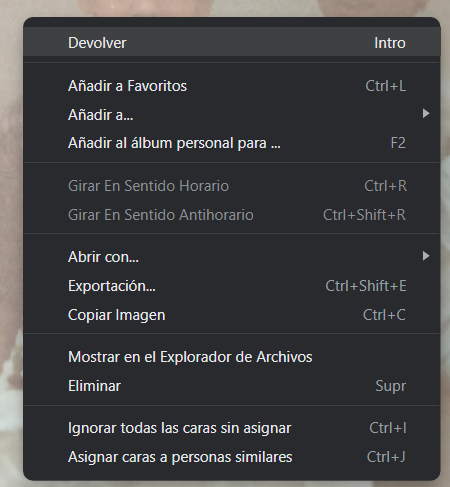Click Ignorar todas las caras sin asignar
Viewport: 450px width, 487px height.
click(x=232, y=428)
